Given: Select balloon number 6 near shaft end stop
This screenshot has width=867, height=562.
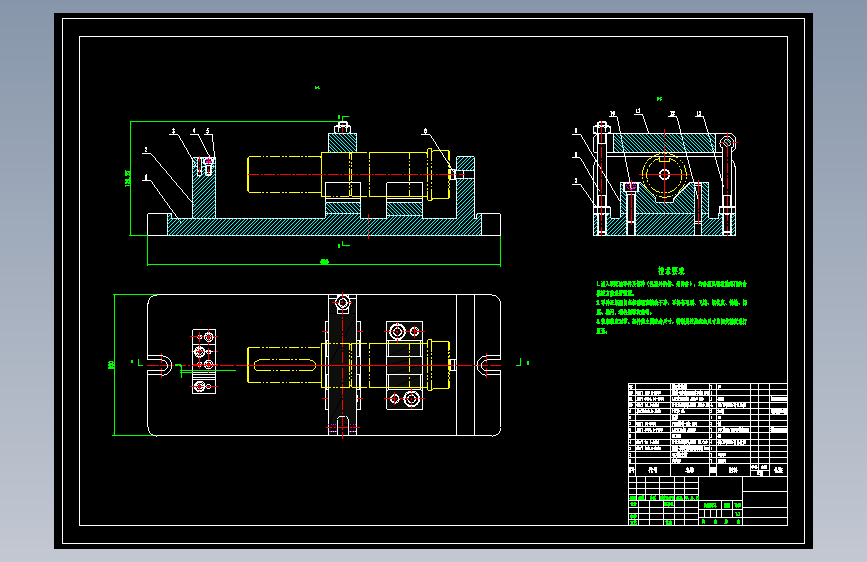Looking at the screenshot, I should [425, 132].
